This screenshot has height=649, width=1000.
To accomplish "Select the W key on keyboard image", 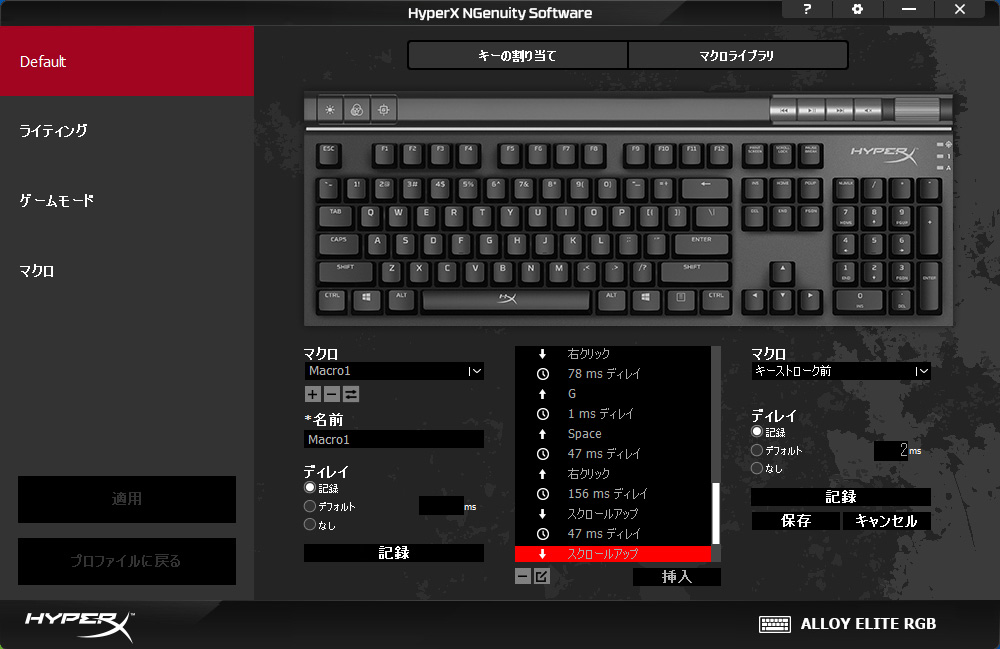I will 398,216.
